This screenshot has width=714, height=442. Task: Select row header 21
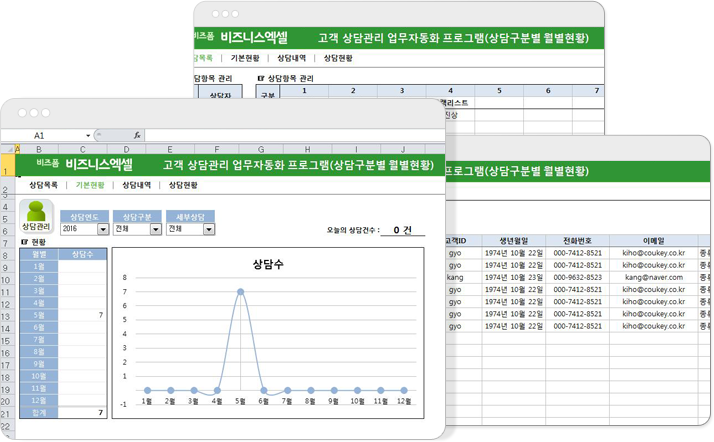coord(6,414)
